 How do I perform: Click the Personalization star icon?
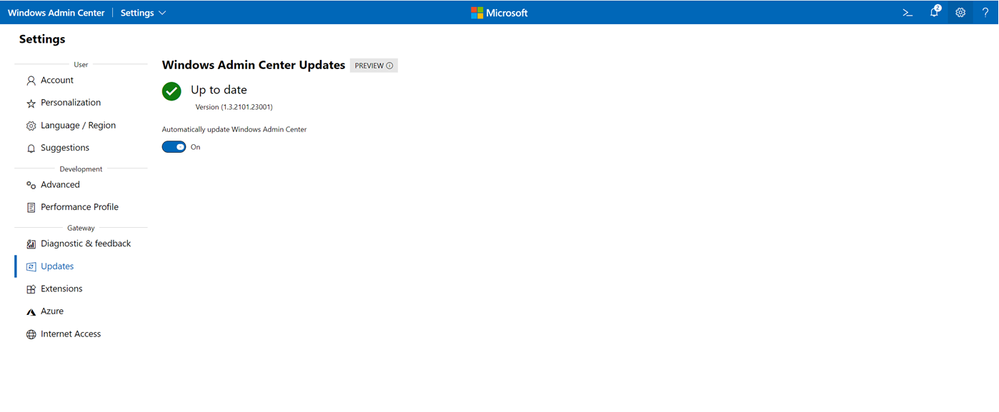(31, 103)
